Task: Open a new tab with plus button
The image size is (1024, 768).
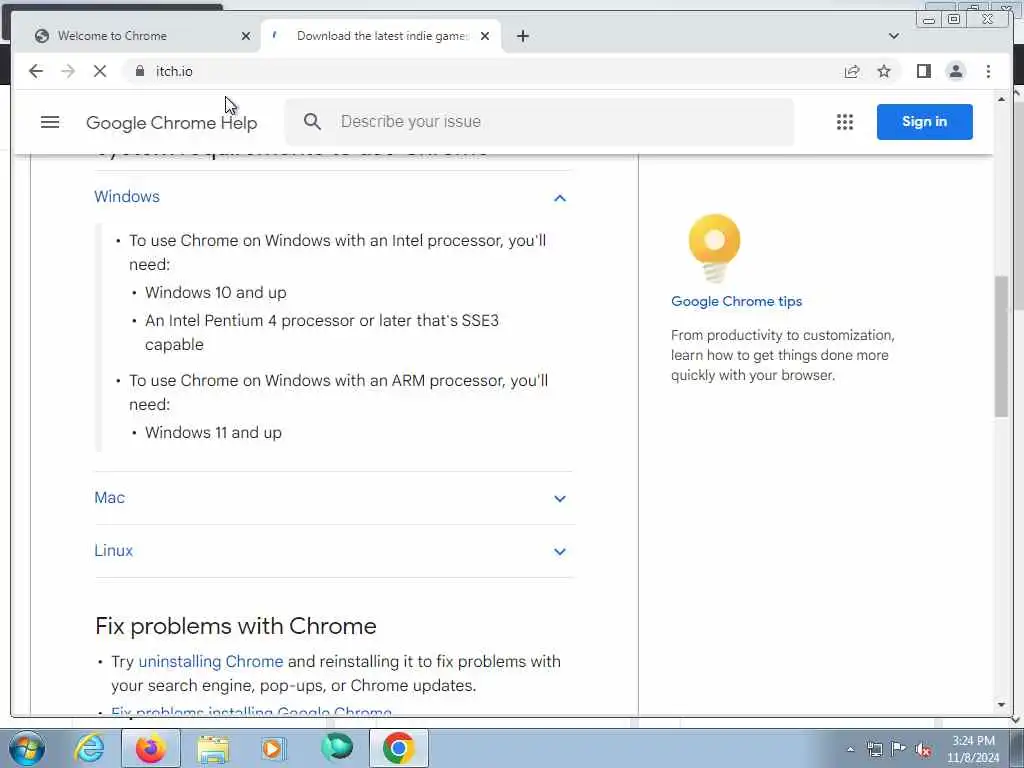Action: (522, 36)
